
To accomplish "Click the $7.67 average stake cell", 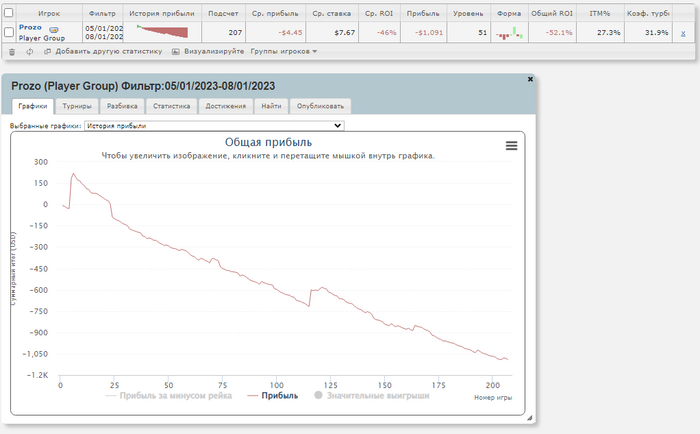I will click(332, 33).
